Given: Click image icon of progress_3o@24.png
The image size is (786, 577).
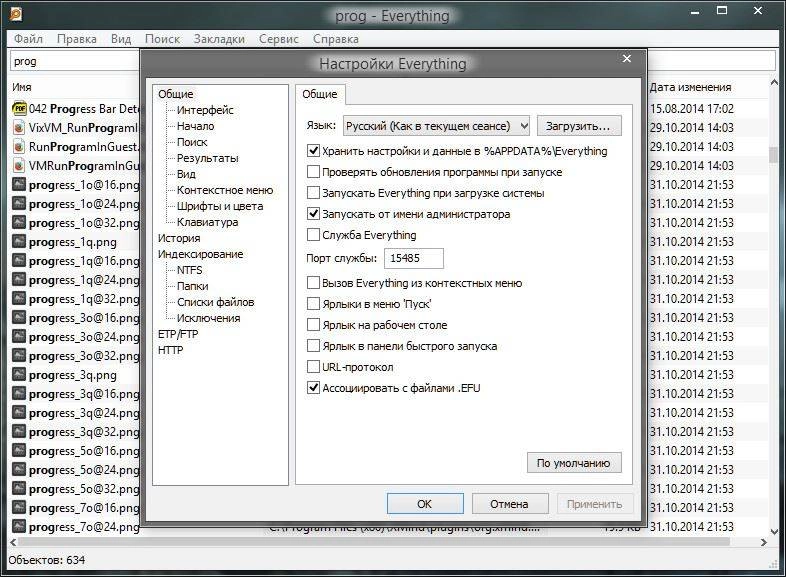Looking at the screenshot, I should 19,337.
